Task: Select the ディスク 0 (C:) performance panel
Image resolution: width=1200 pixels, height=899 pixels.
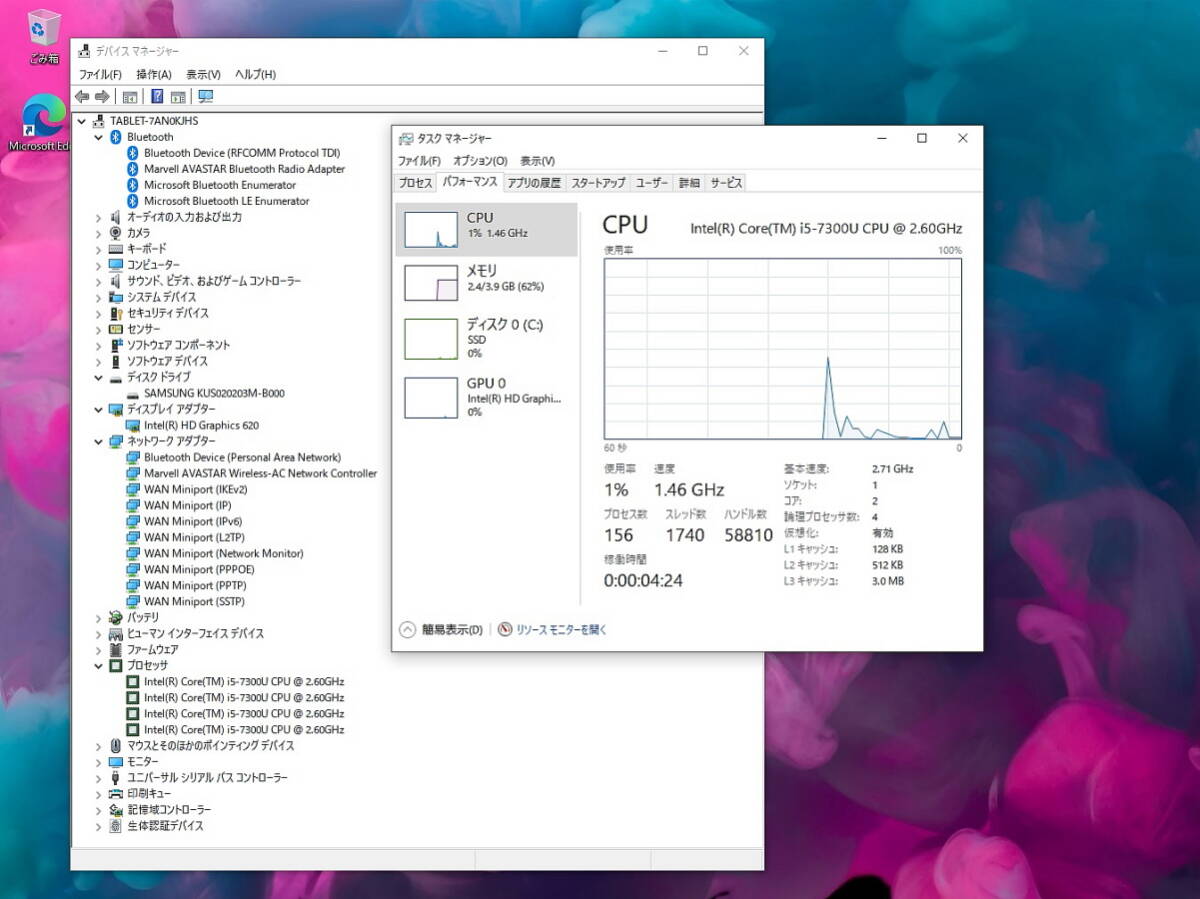Action: [x=487, y=338]
